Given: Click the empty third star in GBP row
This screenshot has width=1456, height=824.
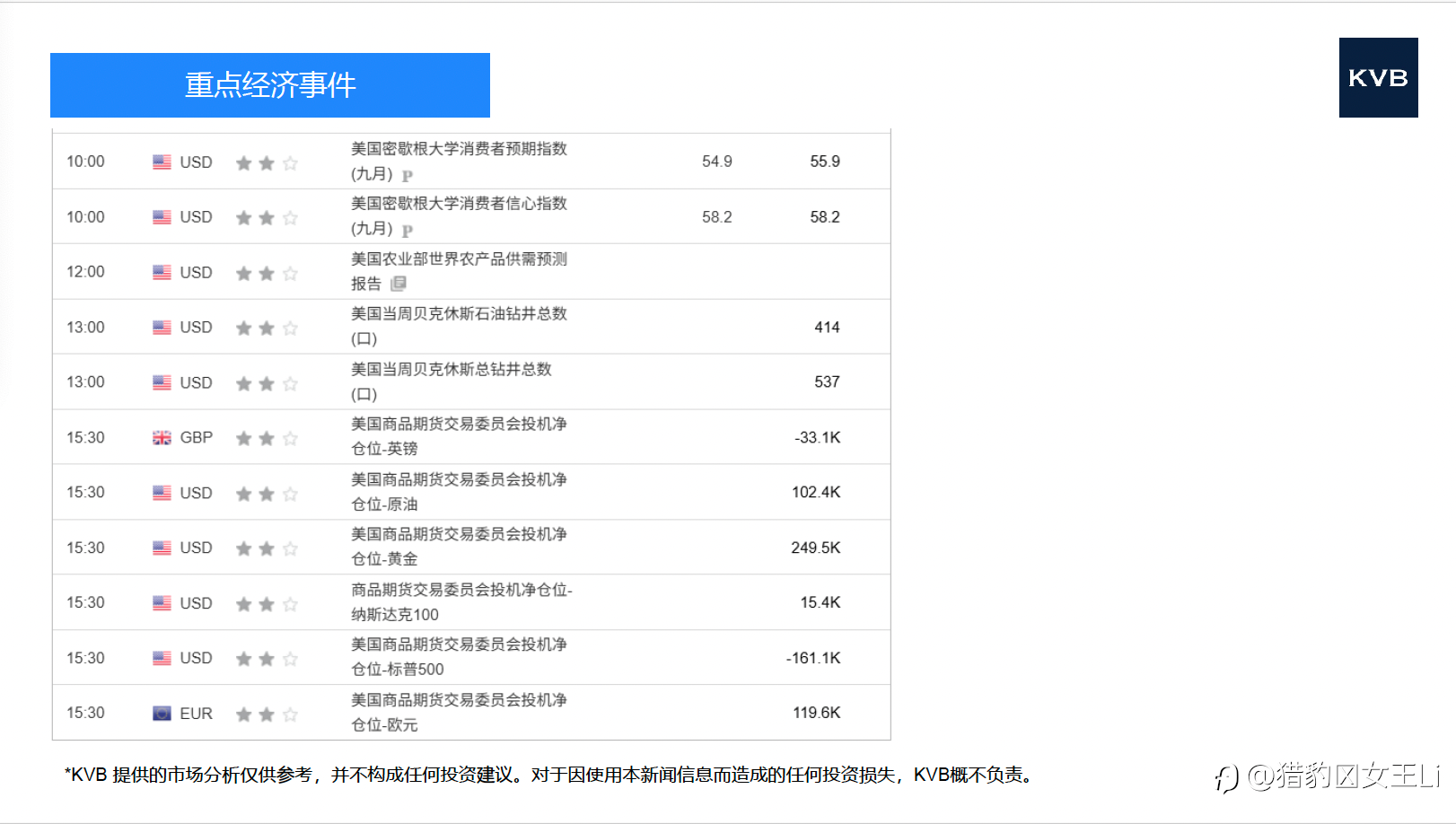Looking at the screenshot, I should click(x=290, y=438).
